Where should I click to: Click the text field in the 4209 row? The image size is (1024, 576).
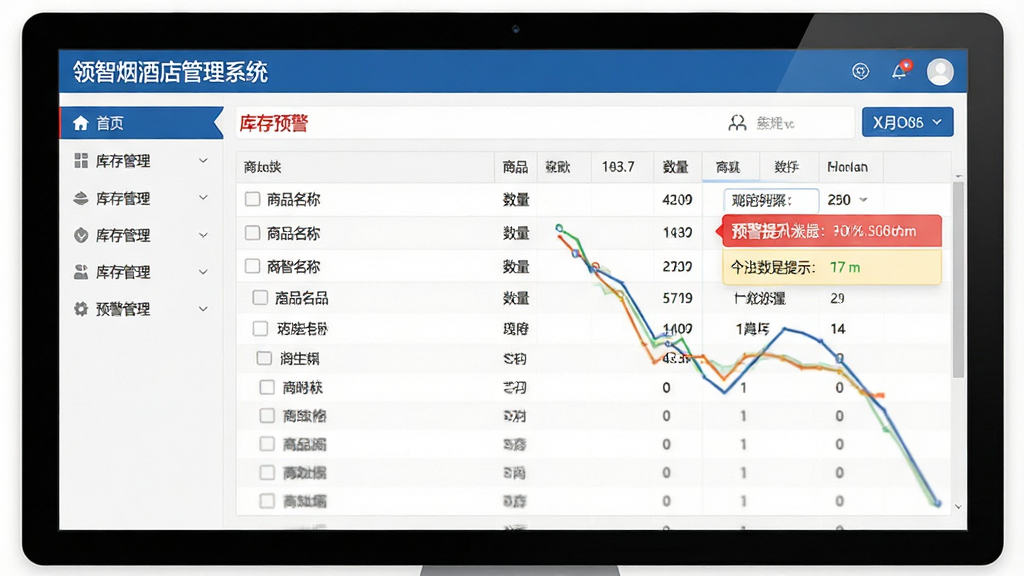[771, 200]
